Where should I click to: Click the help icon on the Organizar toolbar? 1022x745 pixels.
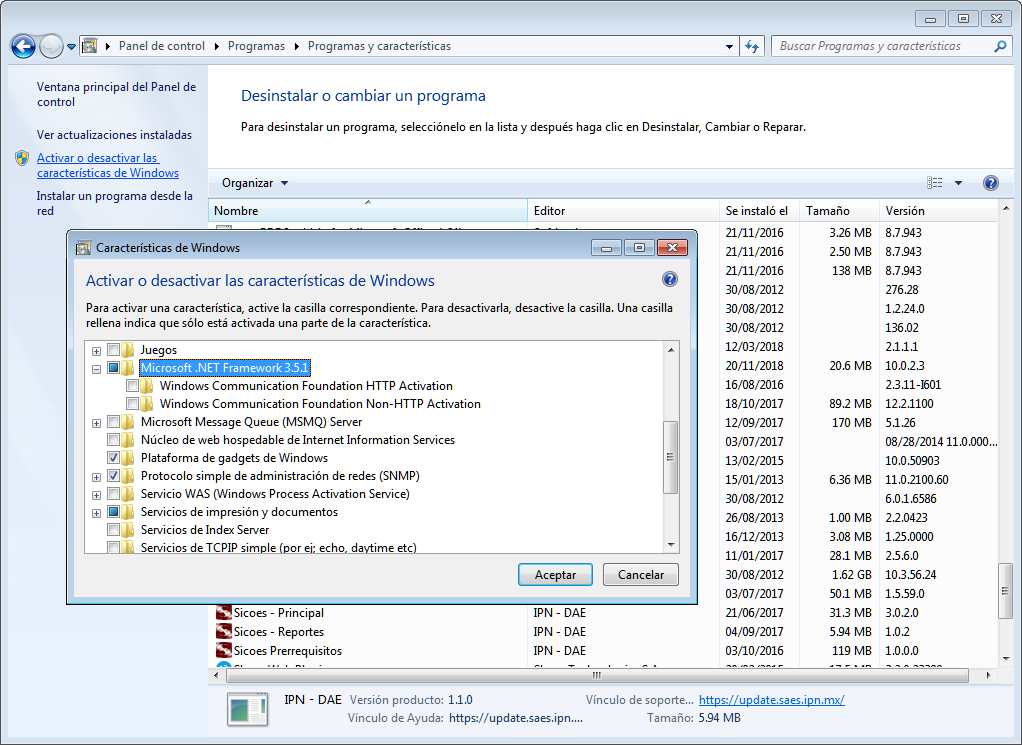pyautogui.click(x=990, y=183)
